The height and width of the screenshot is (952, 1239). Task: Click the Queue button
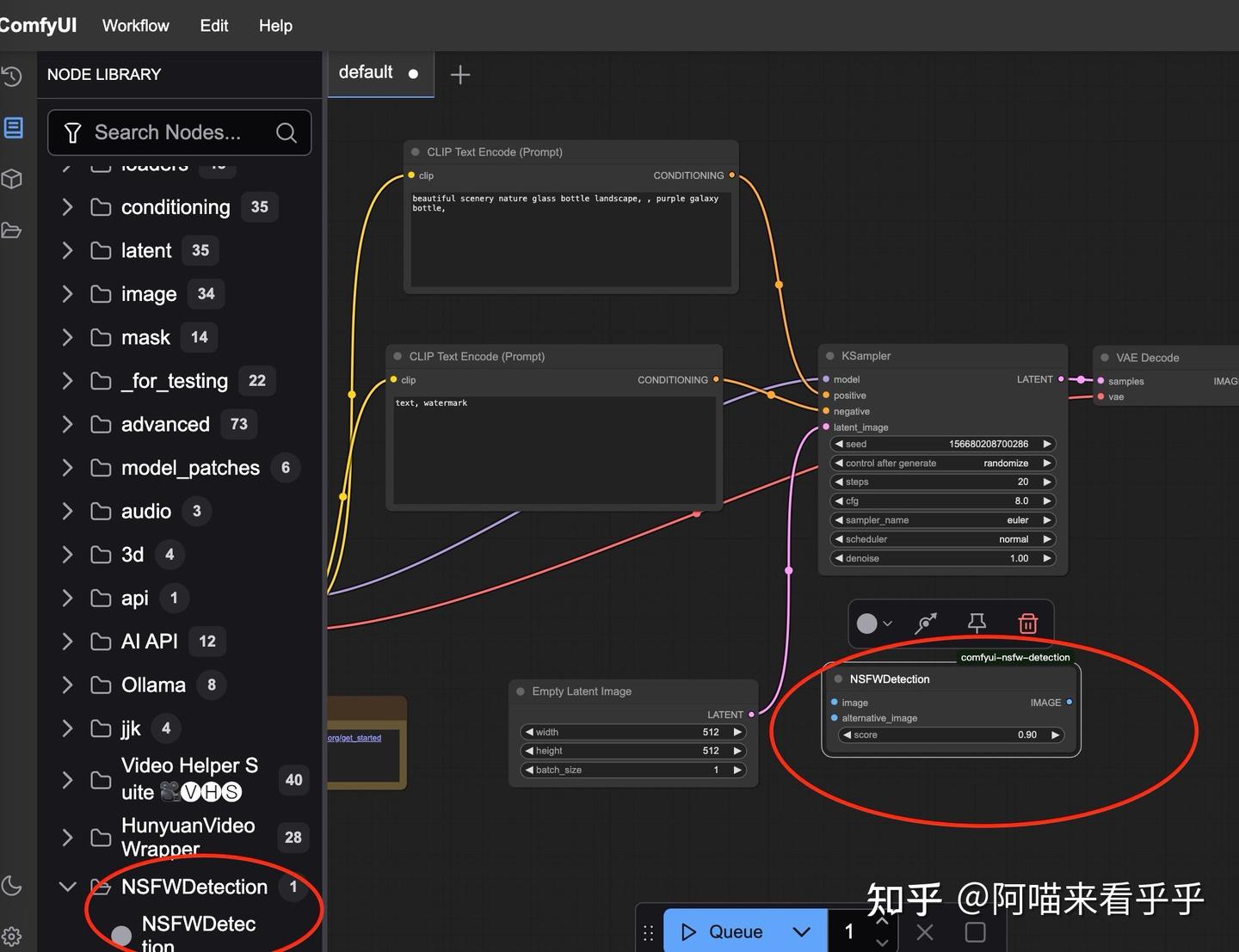tap(722, 932)
